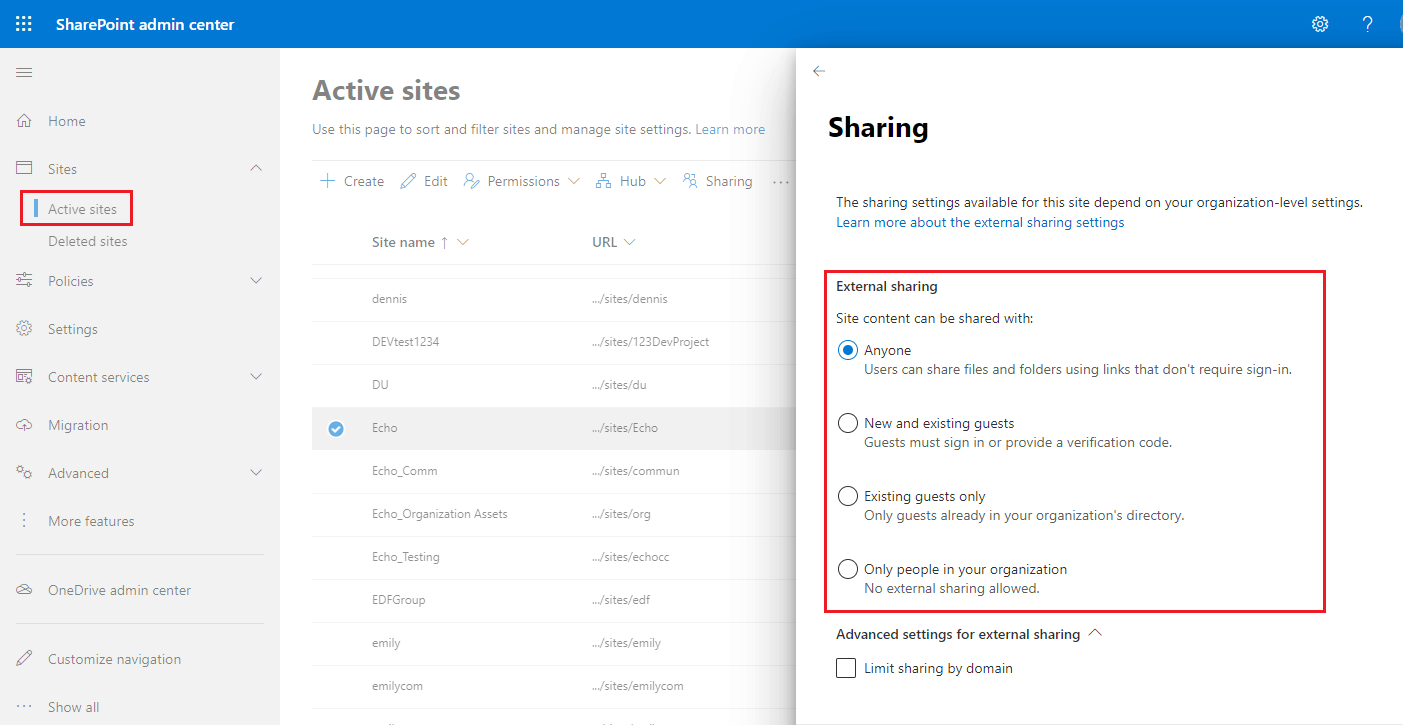The image size is (1403, 725).
Task: Open the URL column dropdown
Action: tap(629, 242)
